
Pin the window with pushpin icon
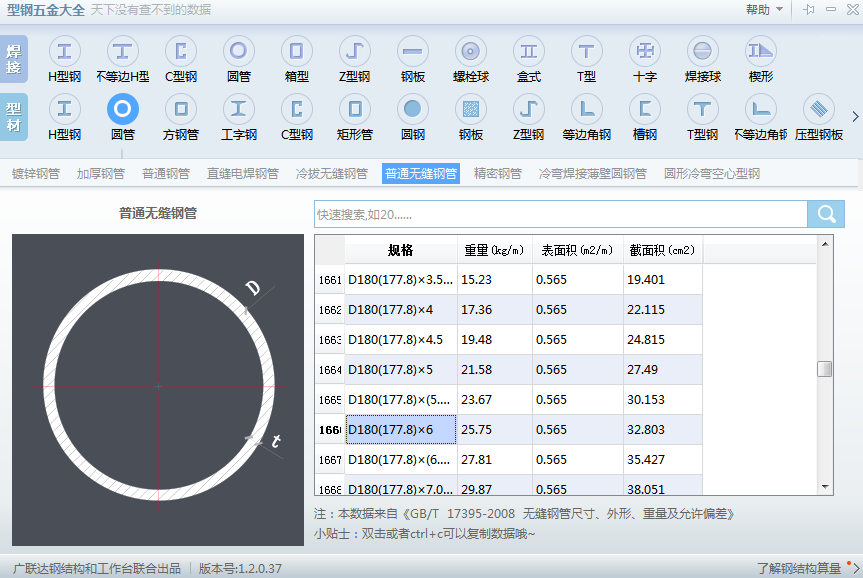tap(809, 9)
